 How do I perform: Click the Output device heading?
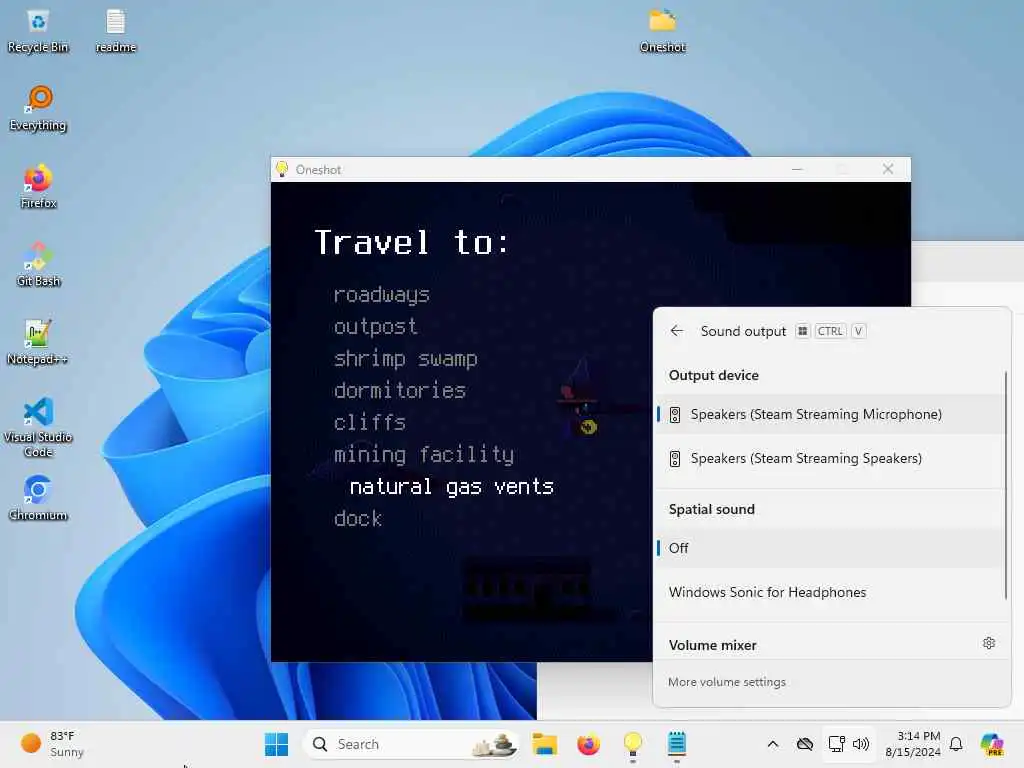click(x=714, y=376)
